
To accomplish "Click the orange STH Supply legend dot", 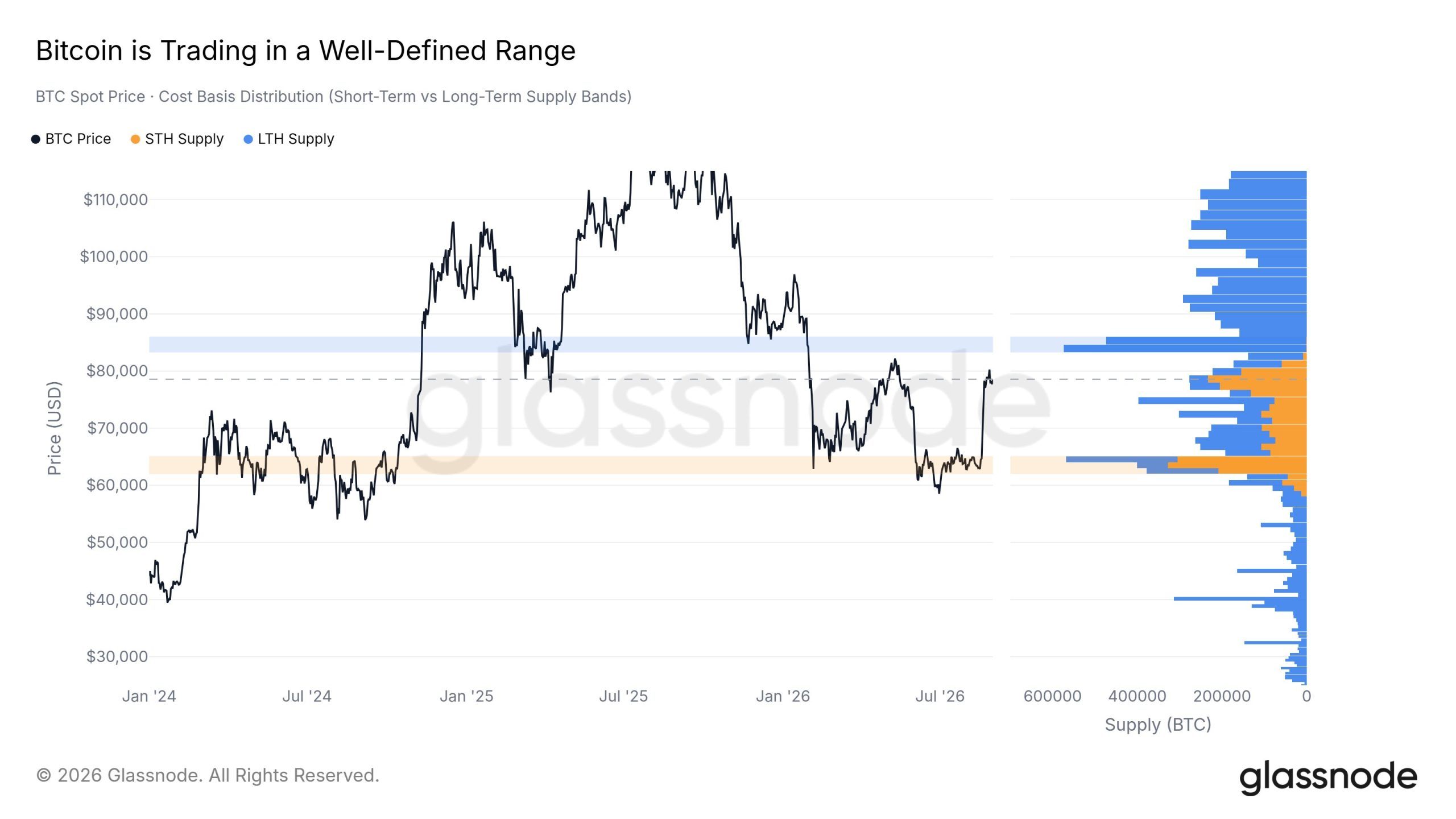I will (135, 139).
